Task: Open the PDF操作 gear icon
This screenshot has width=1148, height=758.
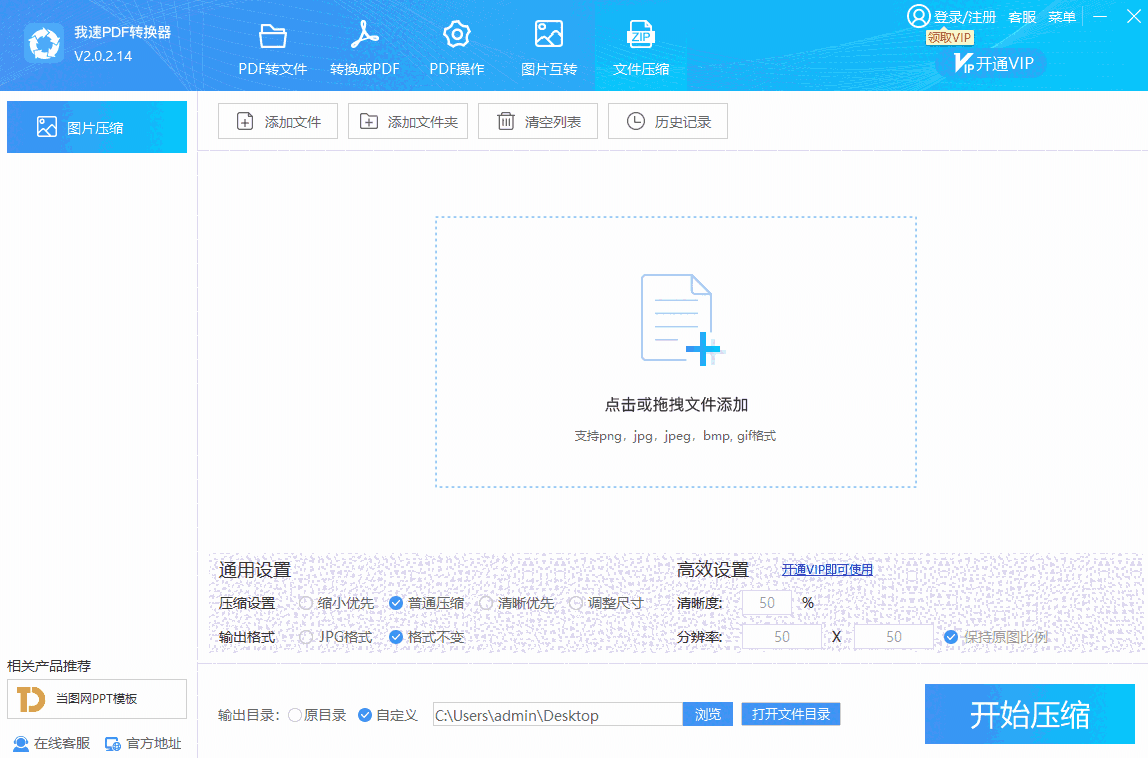Action: [x=456, y=36]
